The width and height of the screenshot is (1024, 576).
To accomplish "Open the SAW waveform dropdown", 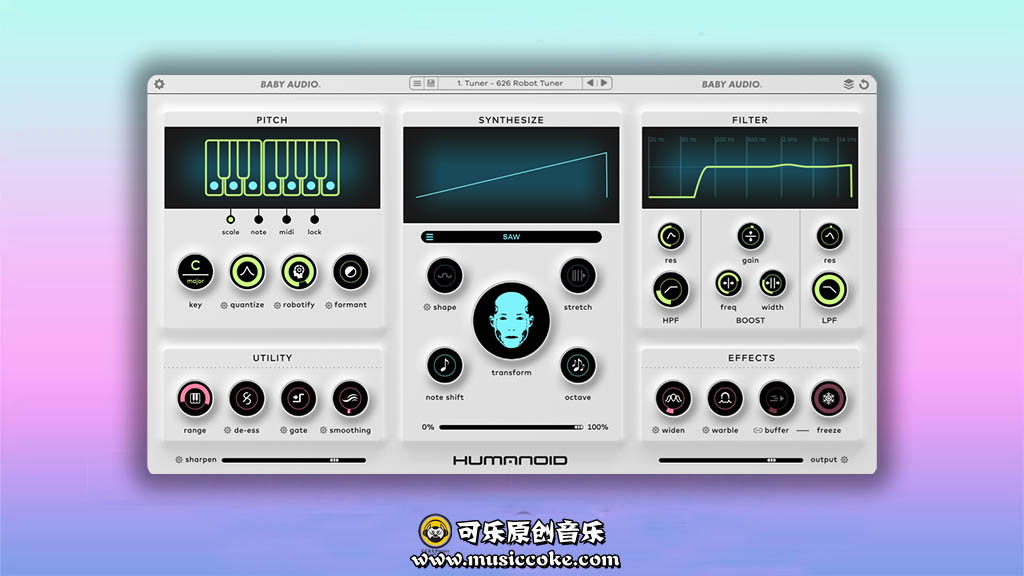I will click(x=511, y=237).
